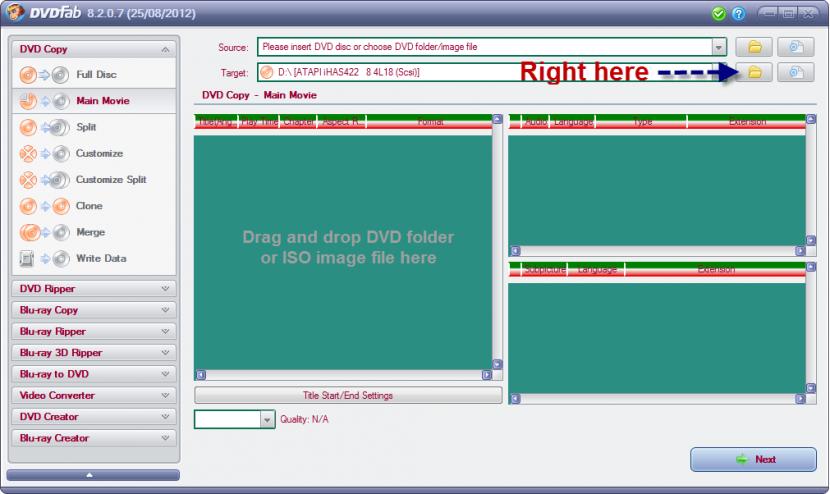Click audio list scroll-left arrow
This screenshot has width=830, height=494.
pos(515,250)
